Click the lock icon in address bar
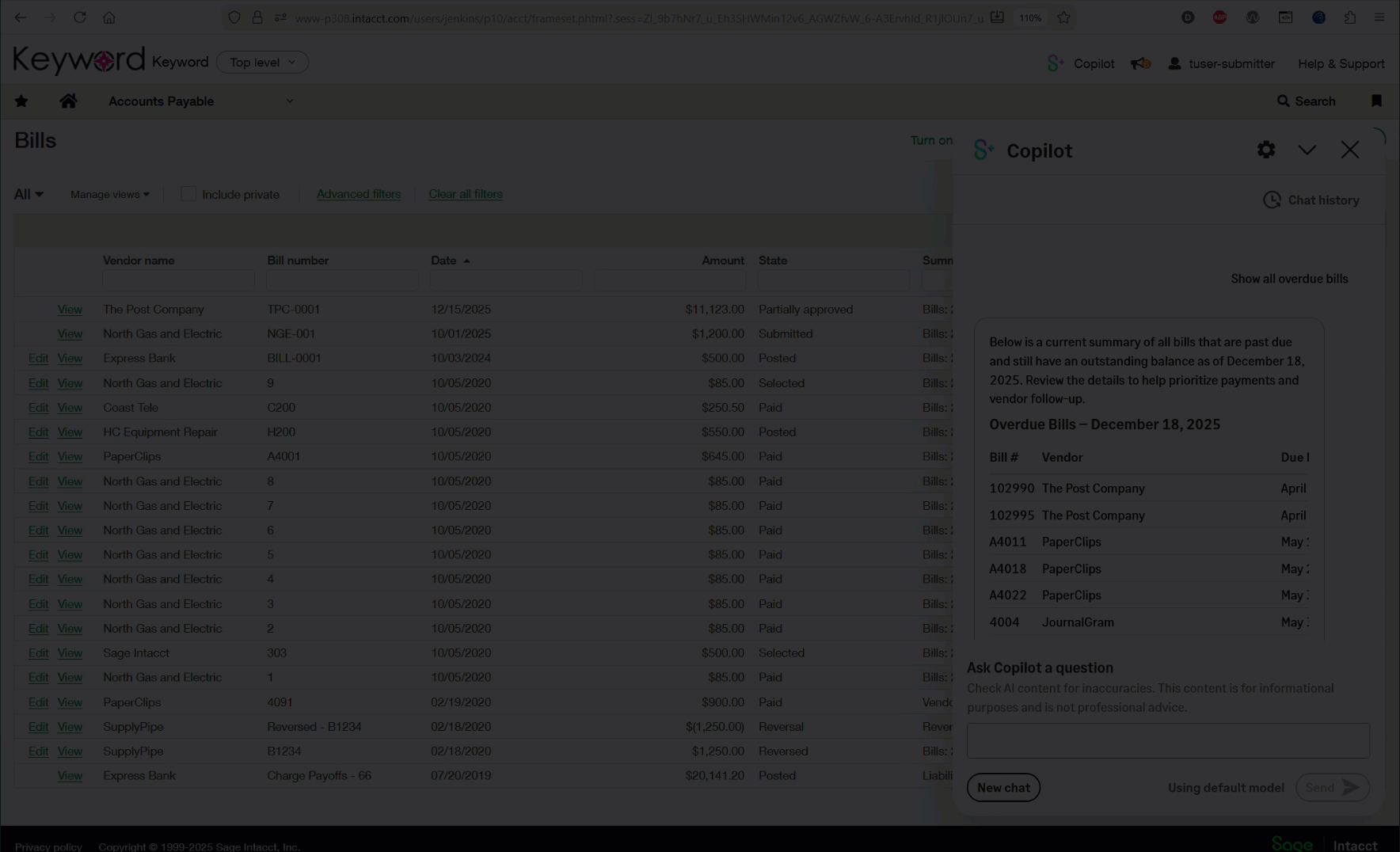 257,17
